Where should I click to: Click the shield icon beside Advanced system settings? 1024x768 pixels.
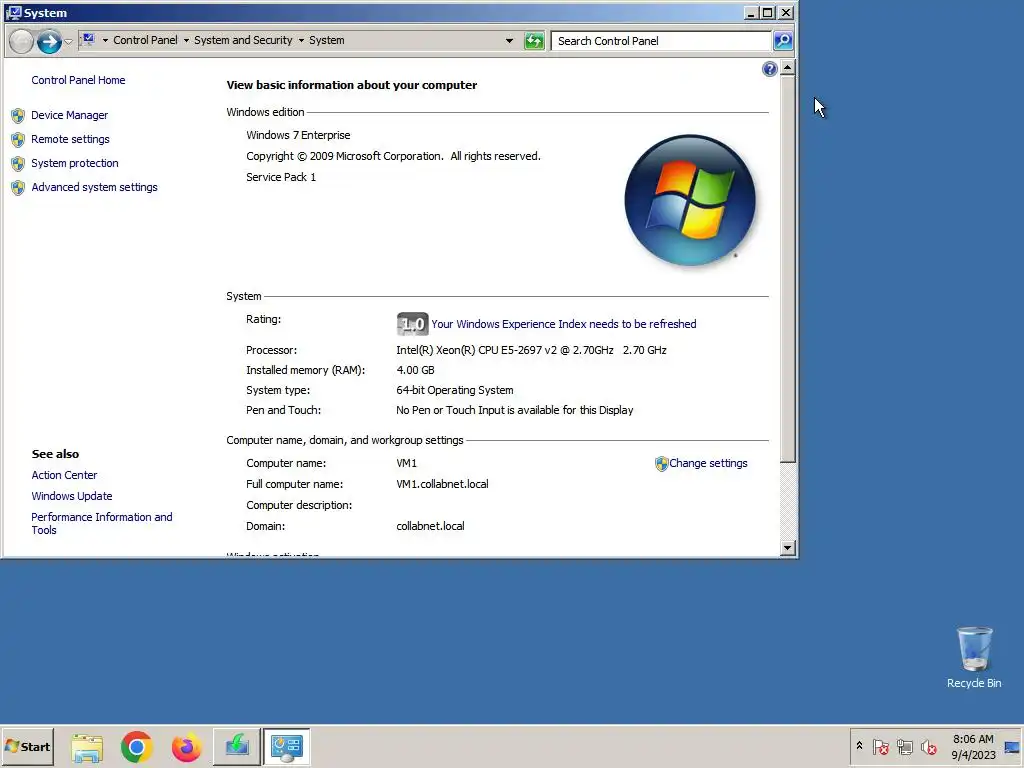pos(18,188)
